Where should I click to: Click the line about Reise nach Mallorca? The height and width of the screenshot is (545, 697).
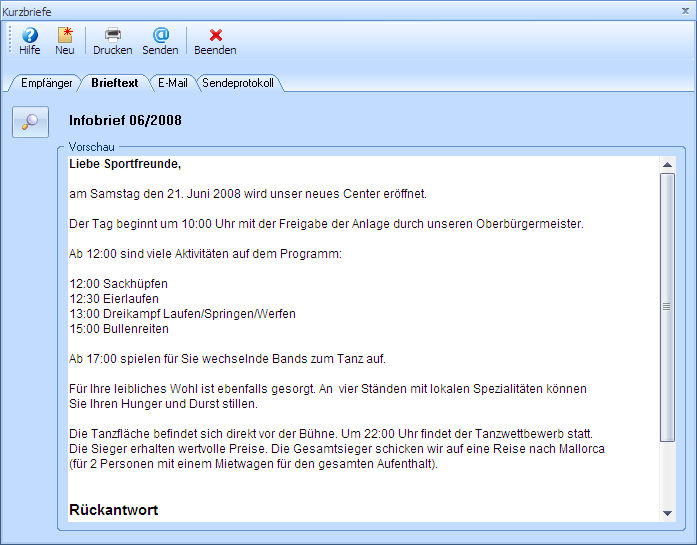click(336, 449)
